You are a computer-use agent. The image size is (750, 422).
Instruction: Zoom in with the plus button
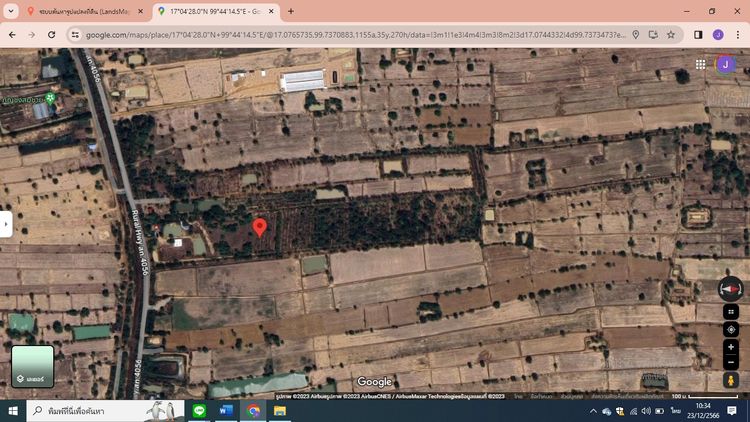point(731,346)
